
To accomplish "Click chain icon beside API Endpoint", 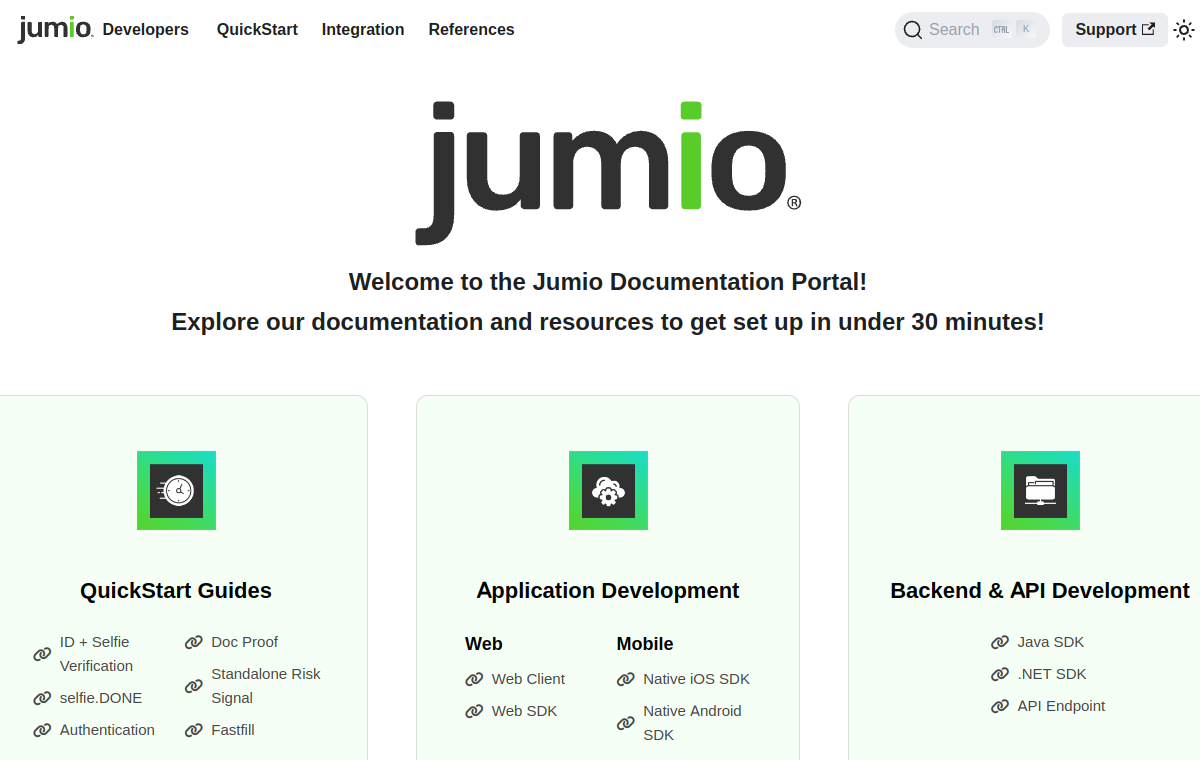I will [1000, 706].
